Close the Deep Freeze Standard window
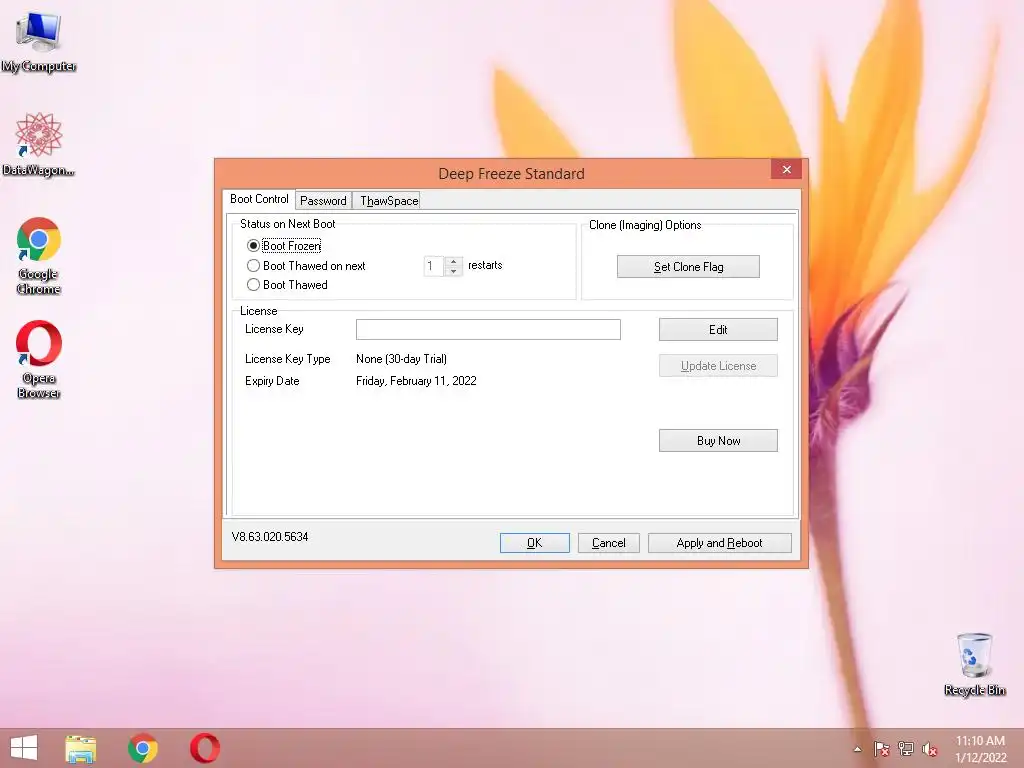 click(x=786, y=170)
